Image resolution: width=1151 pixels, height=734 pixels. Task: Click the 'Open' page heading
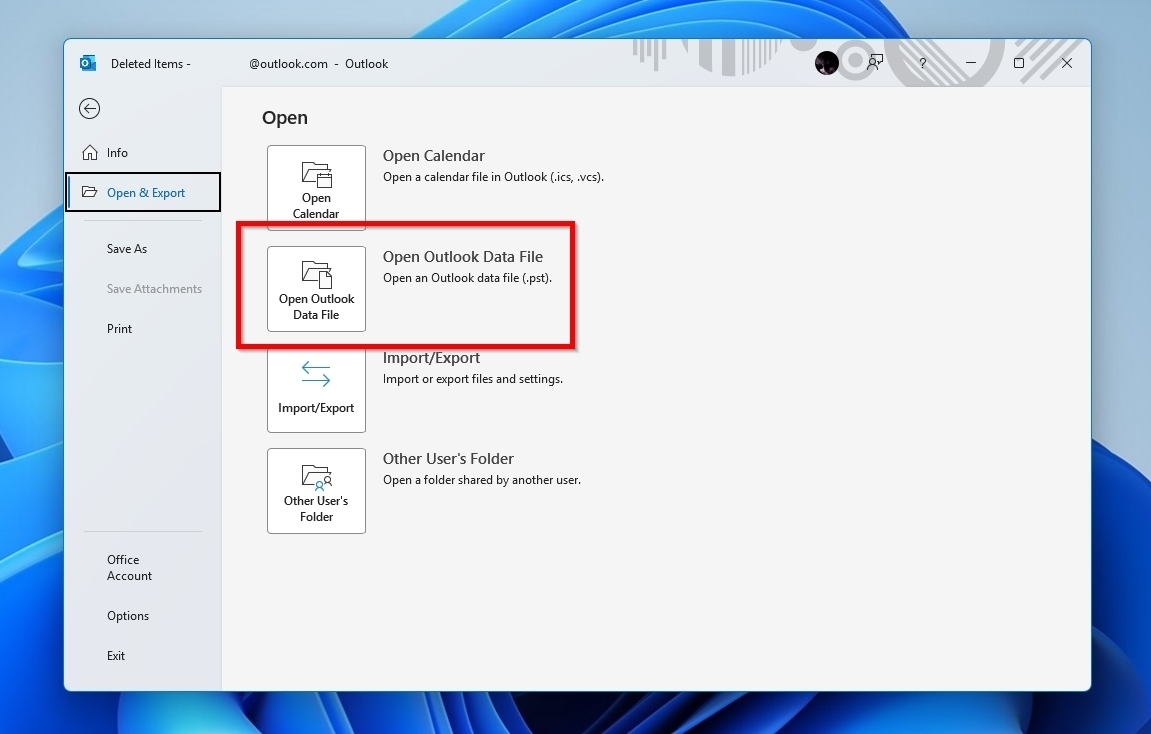(x=285, y=118)
